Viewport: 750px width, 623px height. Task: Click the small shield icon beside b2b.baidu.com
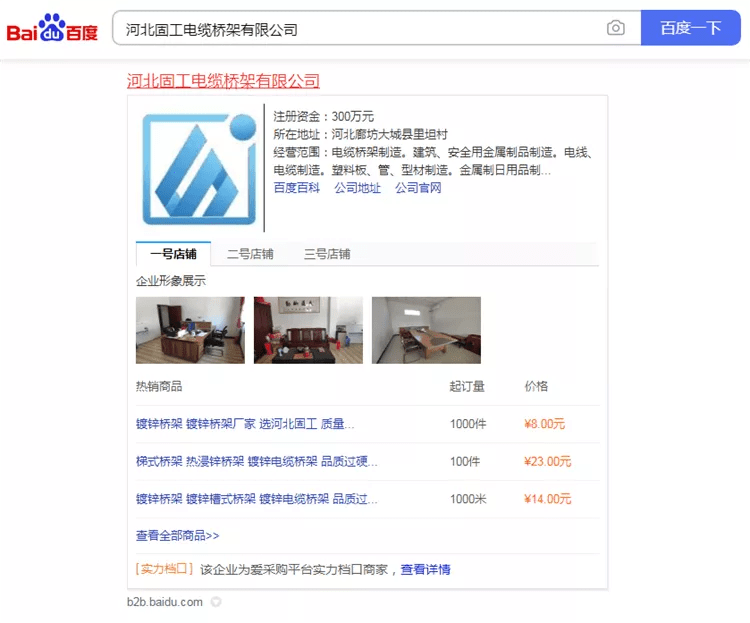(x=216, y=602)
